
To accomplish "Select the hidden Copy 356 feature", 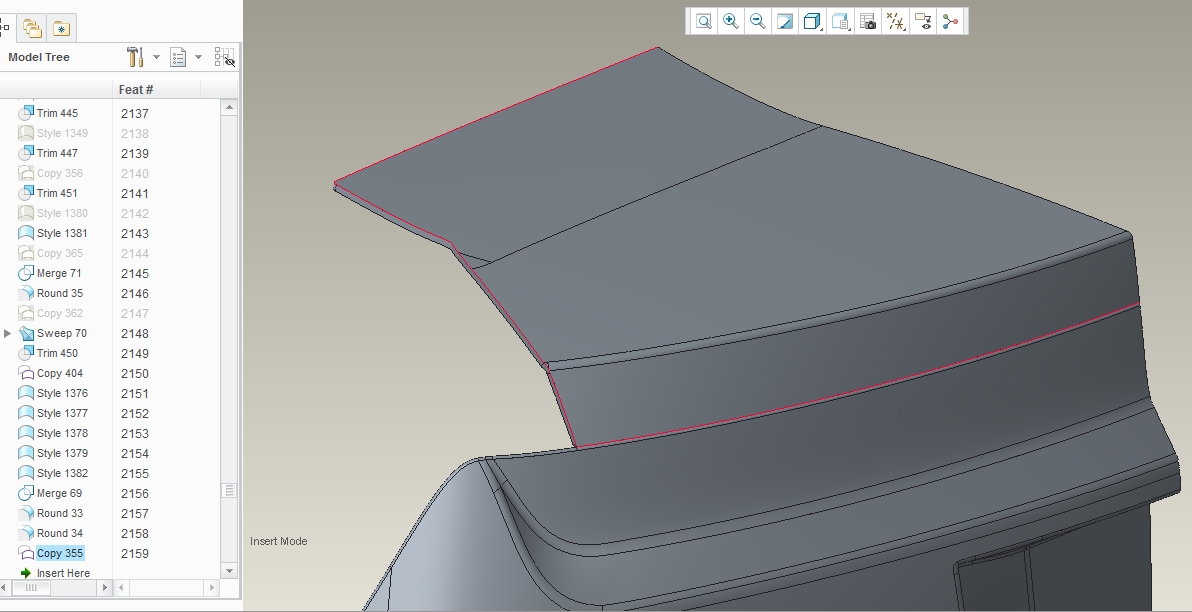I will click(59, 173).
